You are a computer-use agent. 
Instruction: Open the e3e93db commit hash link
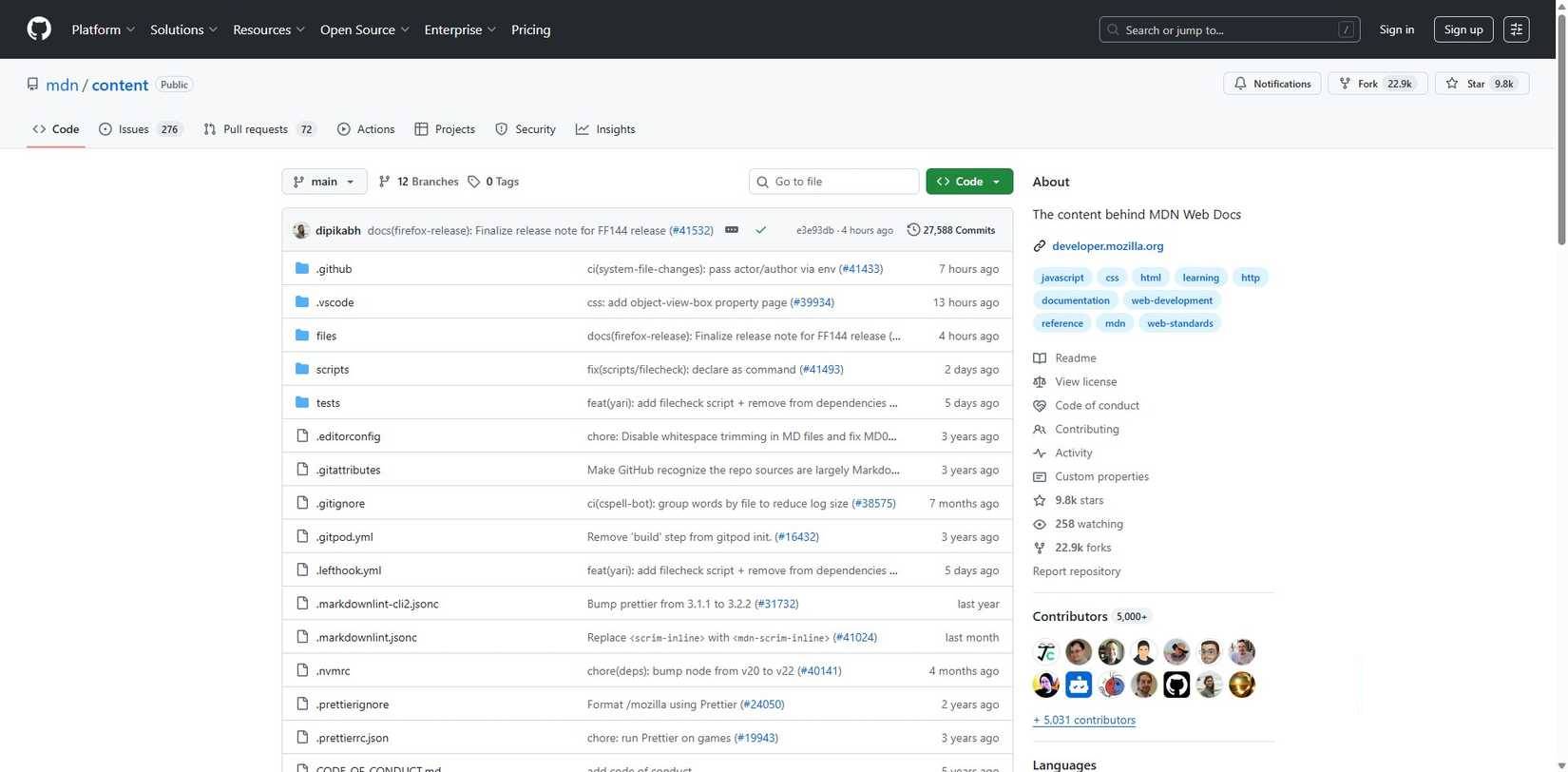click(x=814, y=230)
